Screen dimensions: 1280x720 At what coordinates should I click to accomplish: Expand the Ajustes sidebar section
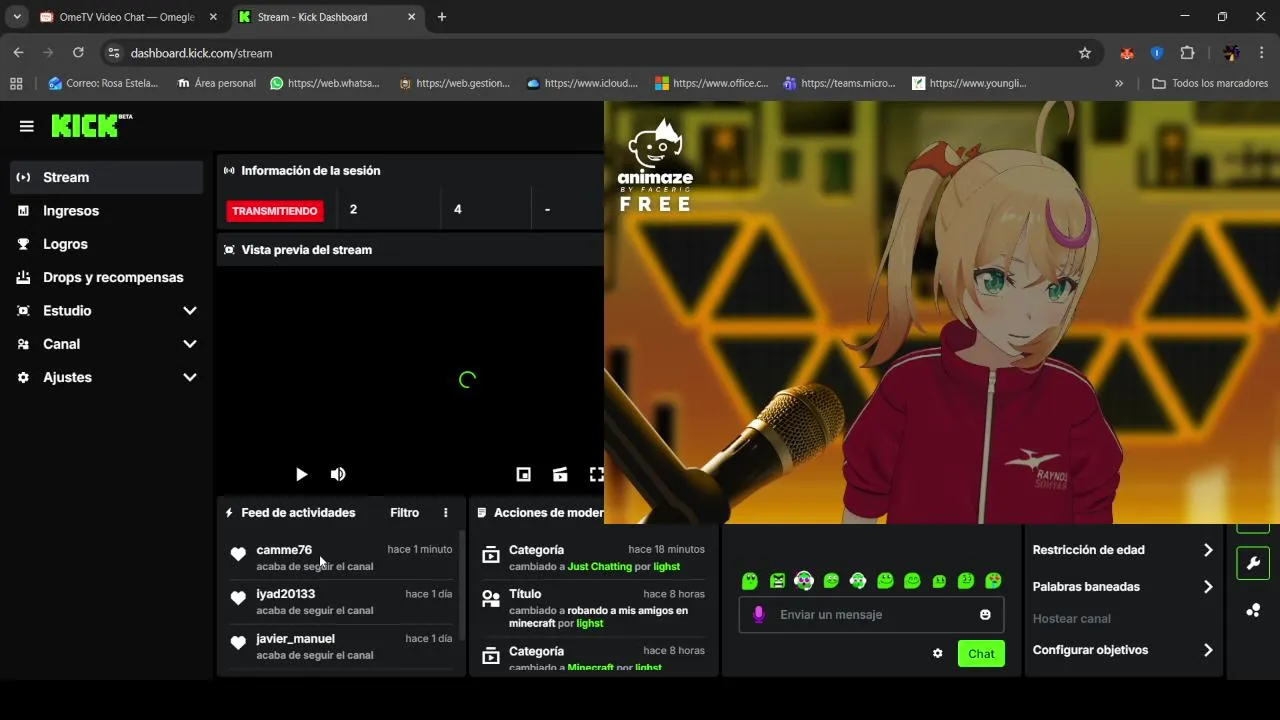pyautogui.click(x=190, y=377)
